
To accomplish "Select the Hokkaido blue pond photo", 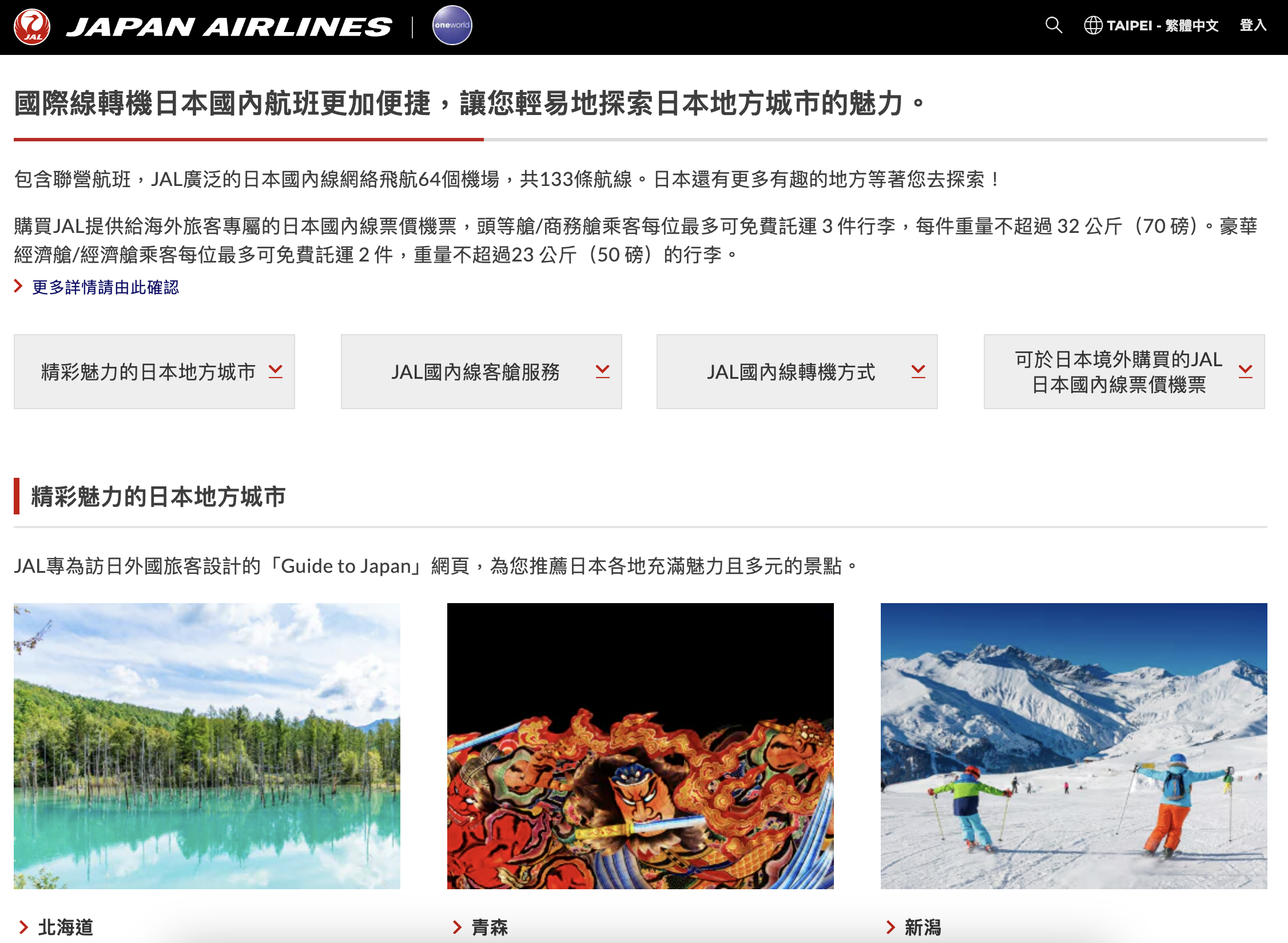I will (x=207, y=746).
